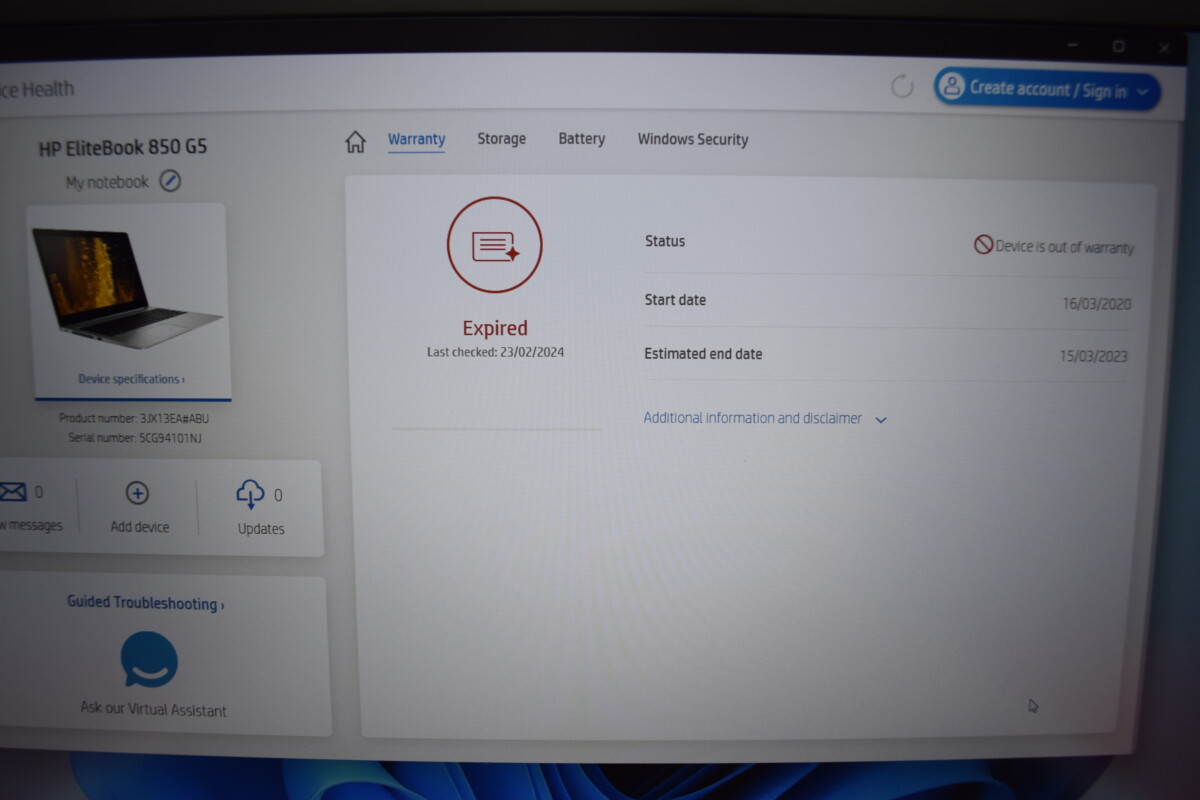Click the My notebook label
Viewport: 1200px width, 800px height.
(107, 182)
